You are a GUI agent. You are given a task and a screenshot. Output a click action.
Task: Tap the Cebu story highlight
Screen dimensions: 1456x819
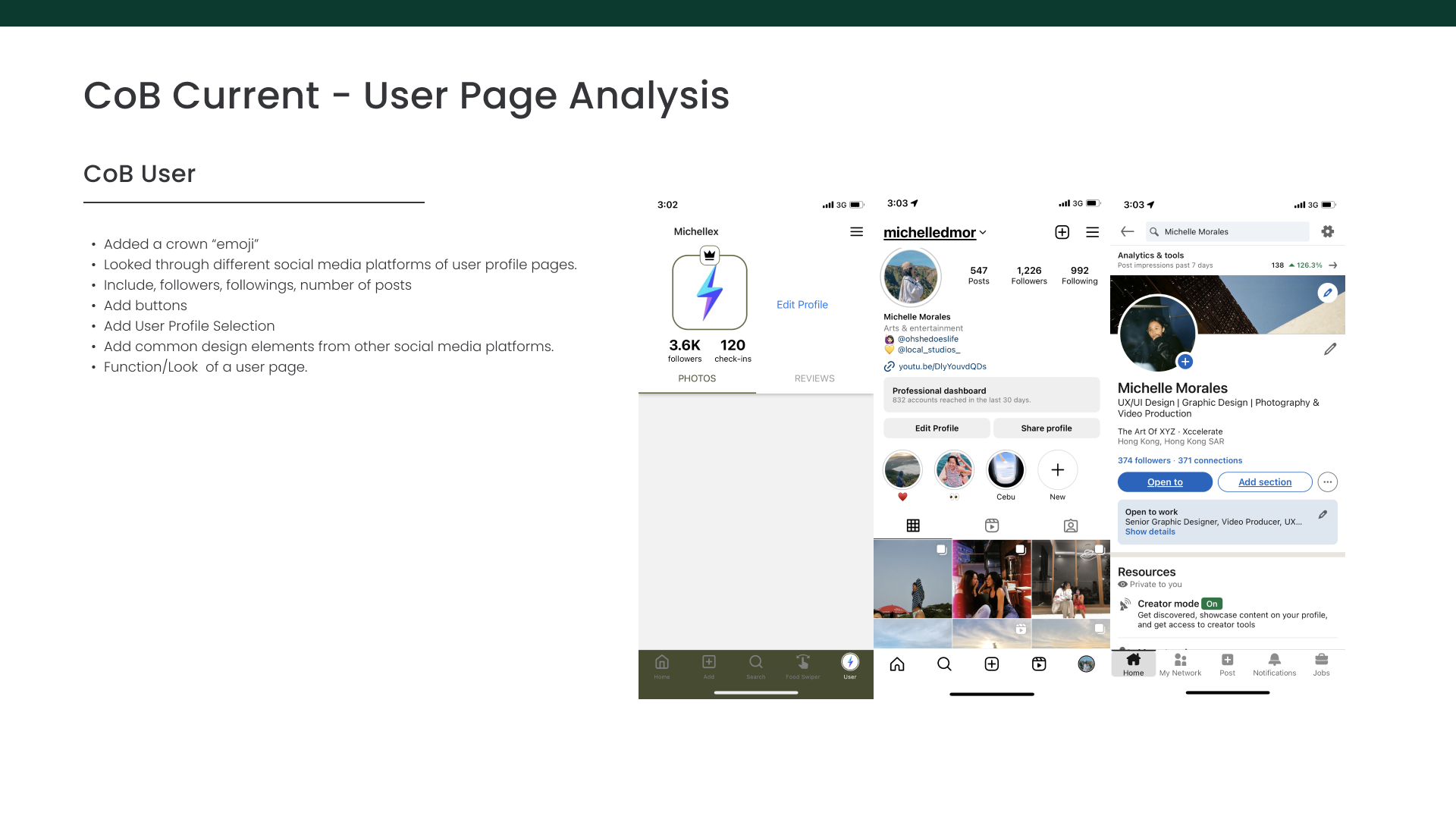[1006, 469]
